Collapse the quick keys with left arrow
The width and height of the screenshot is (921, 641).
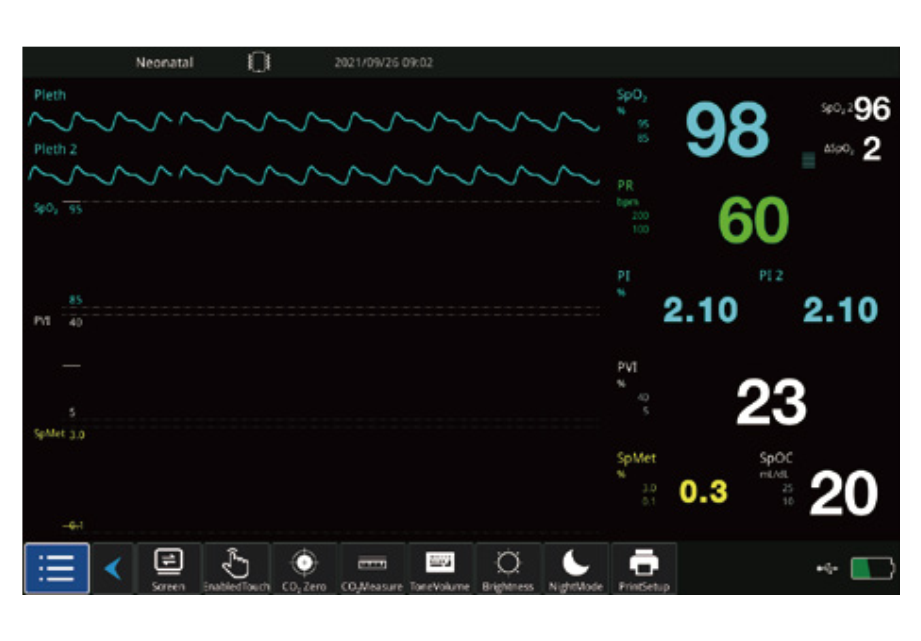[x=113, y=569]
